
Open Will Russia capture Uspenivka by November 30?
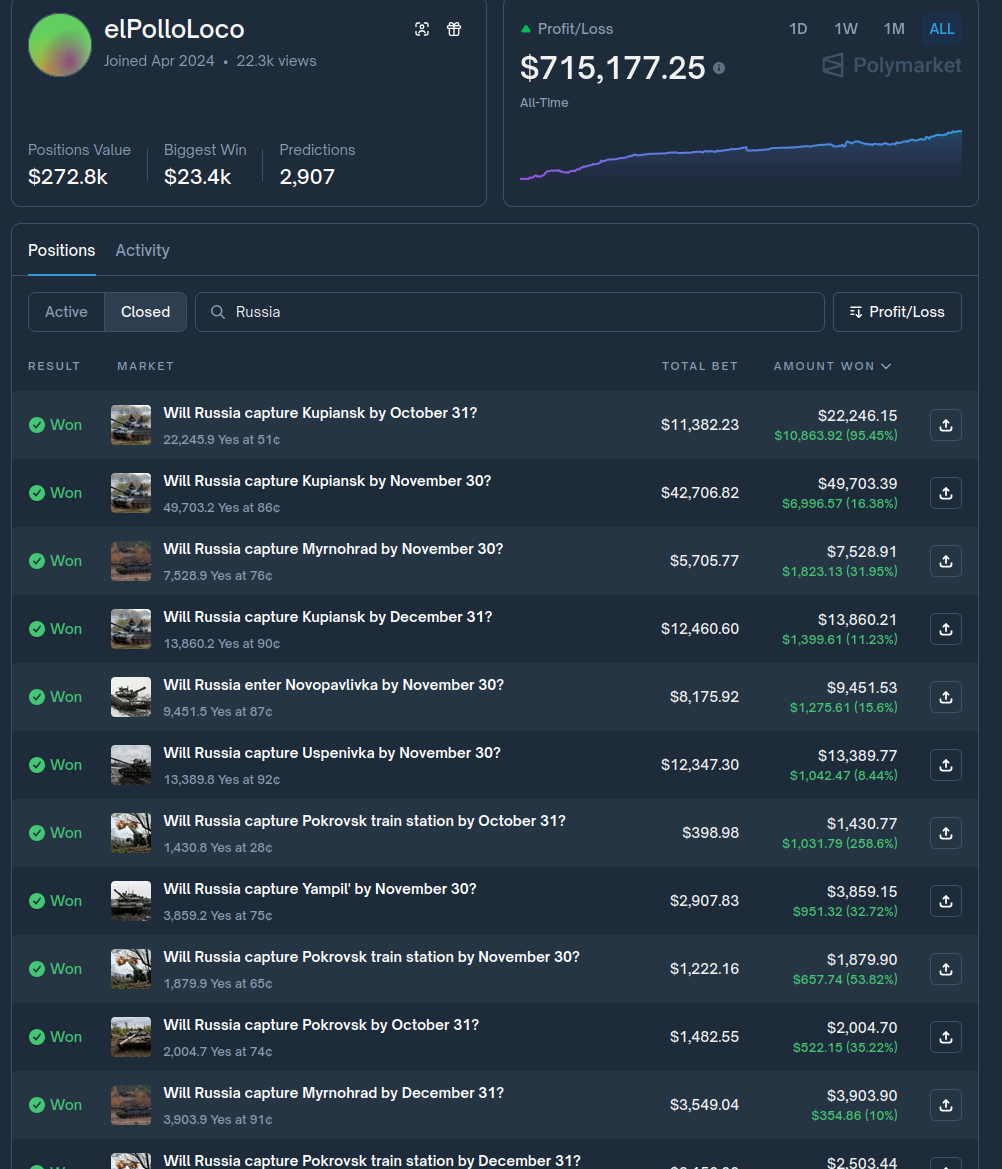(x=332, y=753)
